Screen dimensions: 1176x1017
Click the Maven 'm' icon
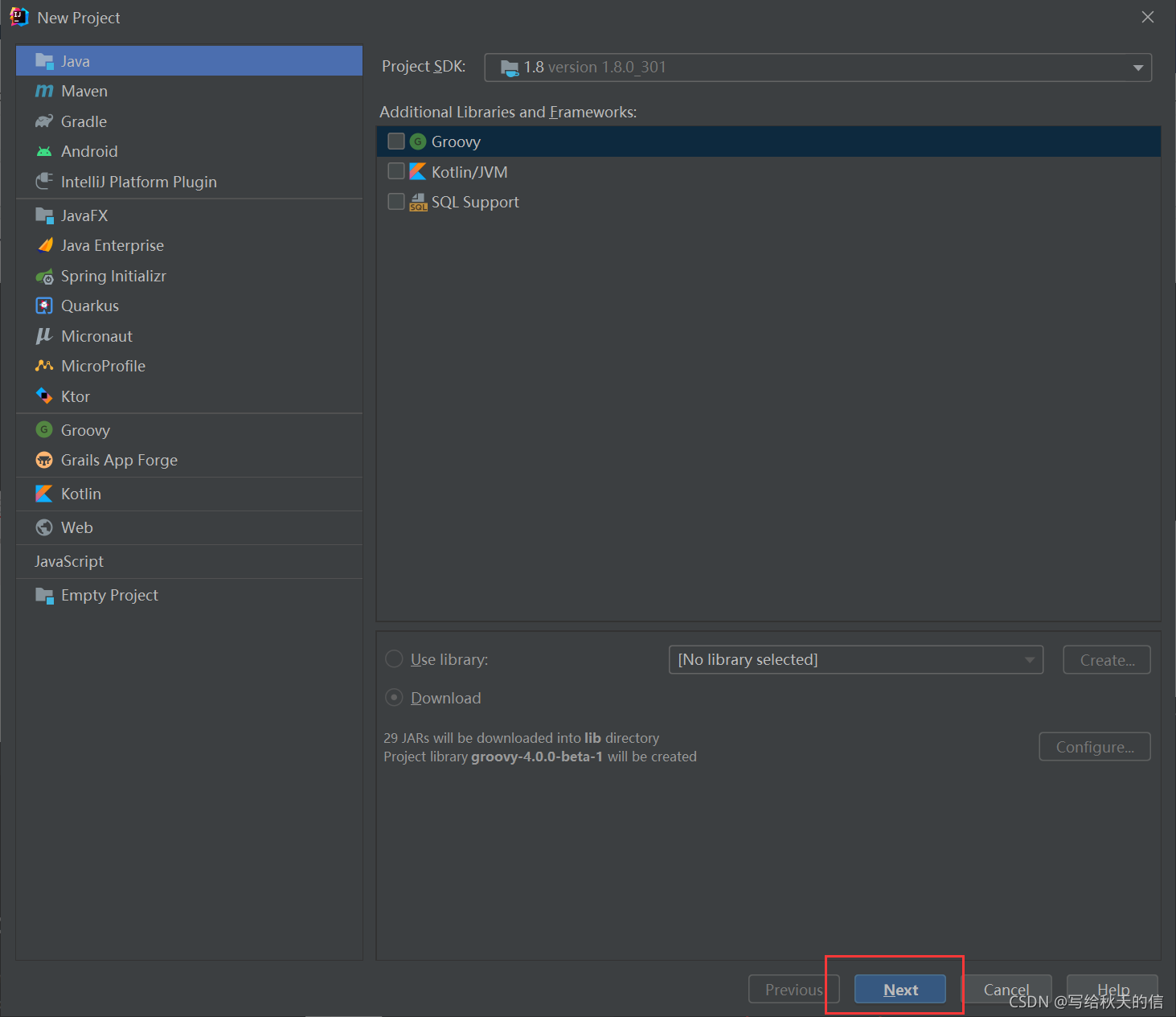click(44, 91)
